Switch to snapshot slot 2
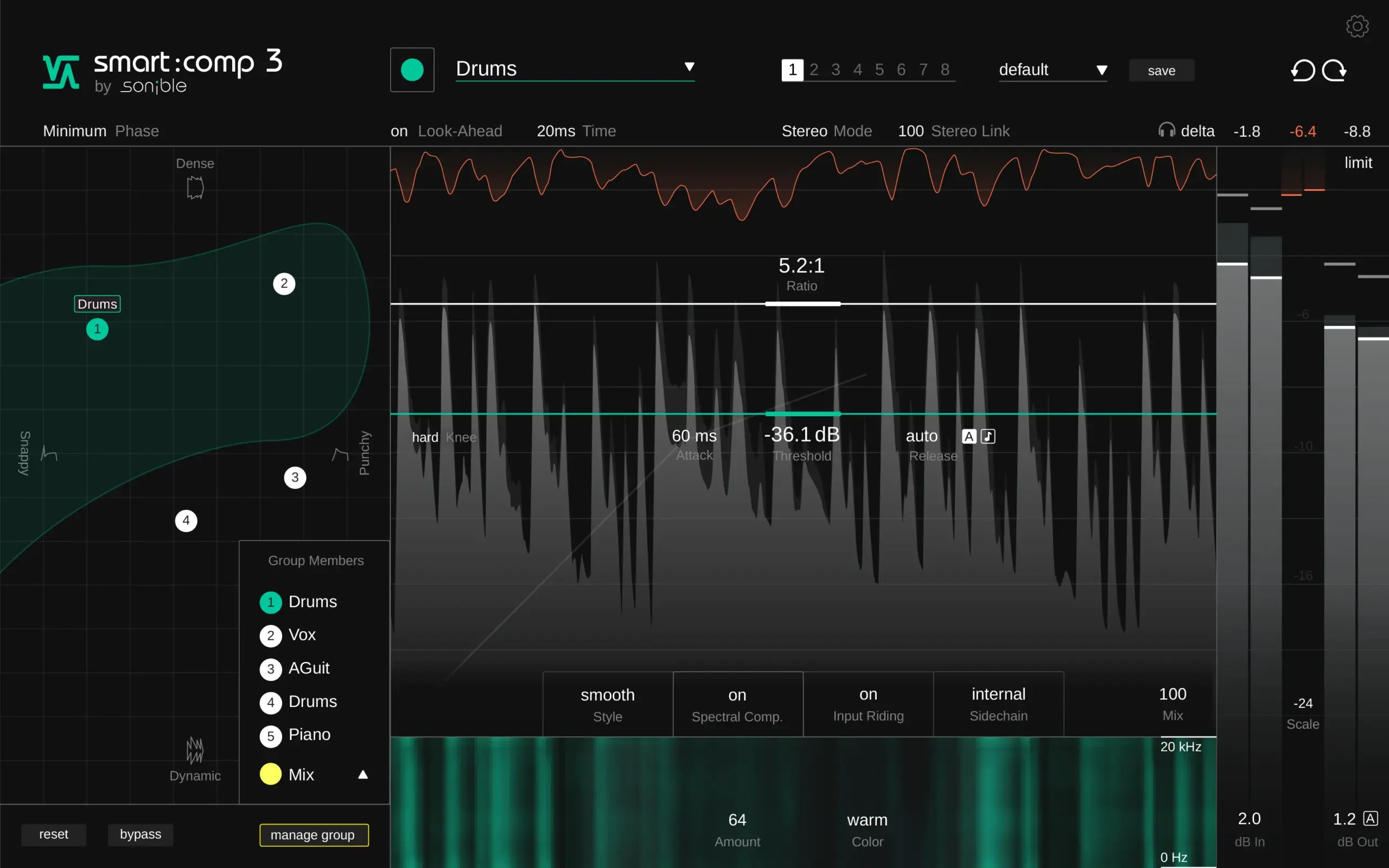This screenshot has width=1389, height=868. (x=814, y=69)
